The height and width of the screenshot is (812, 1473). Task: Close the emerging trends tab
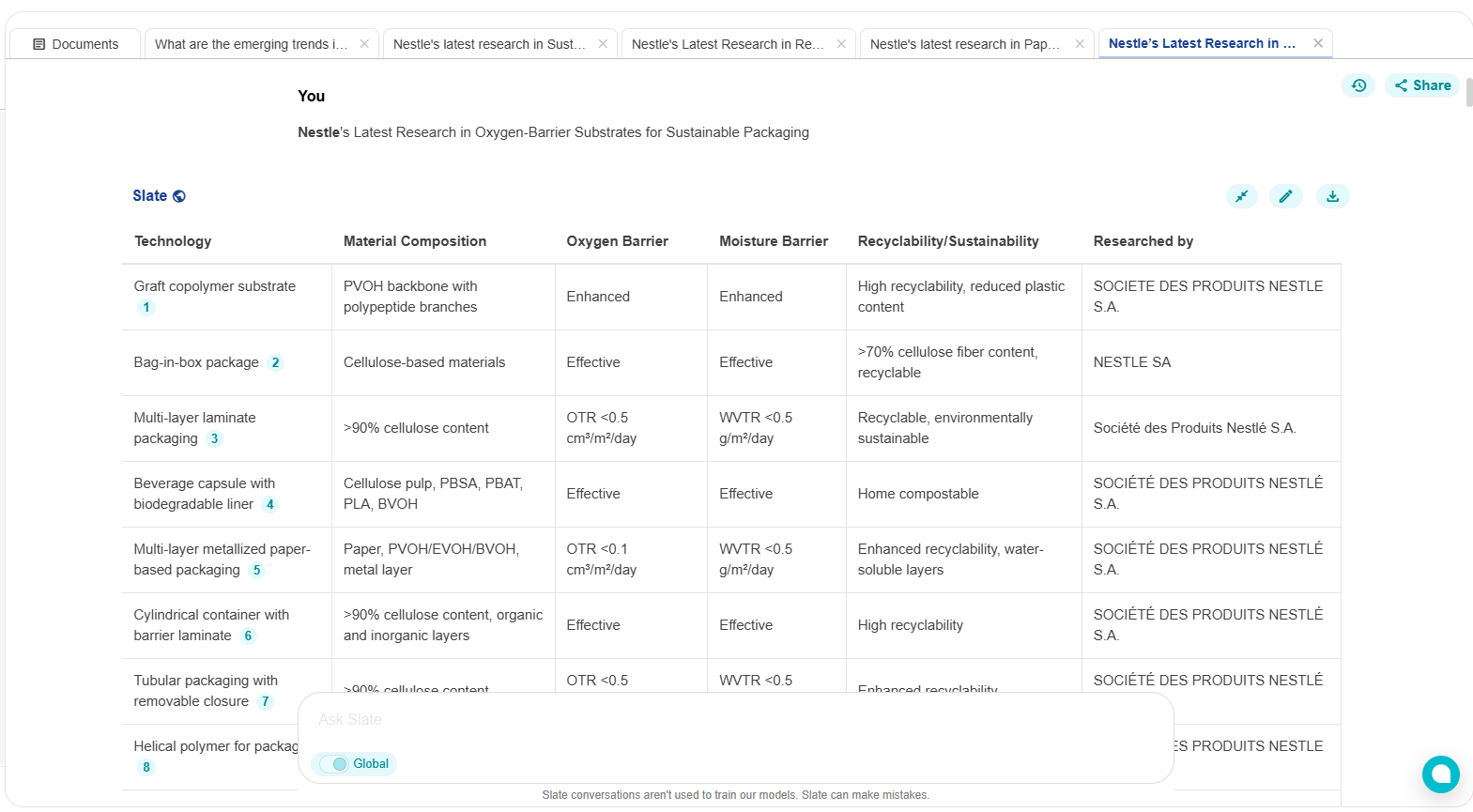coord(364,44)
